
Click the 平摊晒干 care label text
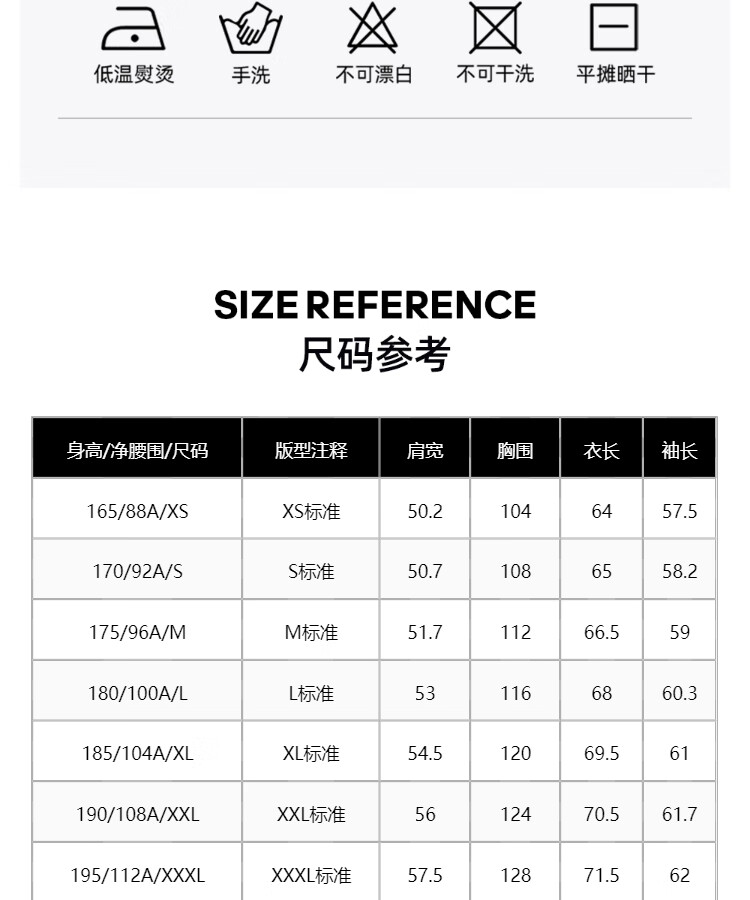pos(615,75)
